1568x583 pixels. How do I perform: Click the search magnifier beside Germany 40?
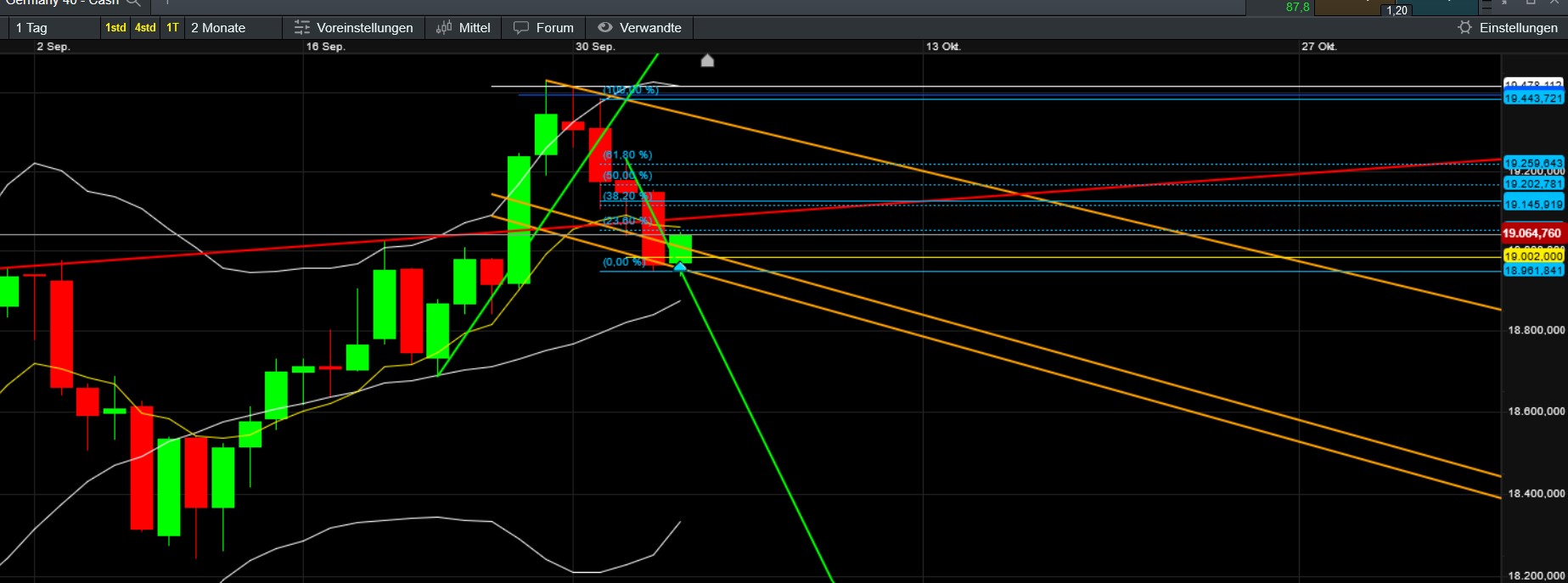pyautogui.click(x=133, y=3)
